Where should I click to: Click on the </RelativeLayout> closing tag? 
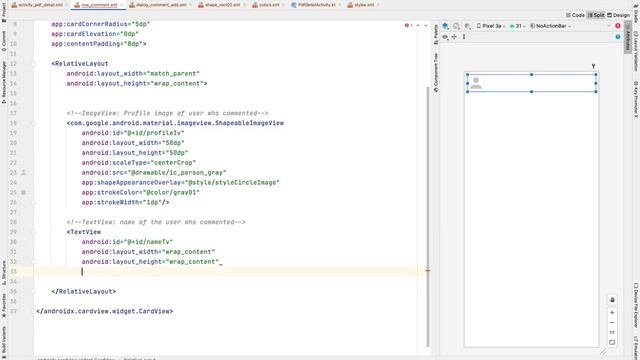[x=84, y=291]
